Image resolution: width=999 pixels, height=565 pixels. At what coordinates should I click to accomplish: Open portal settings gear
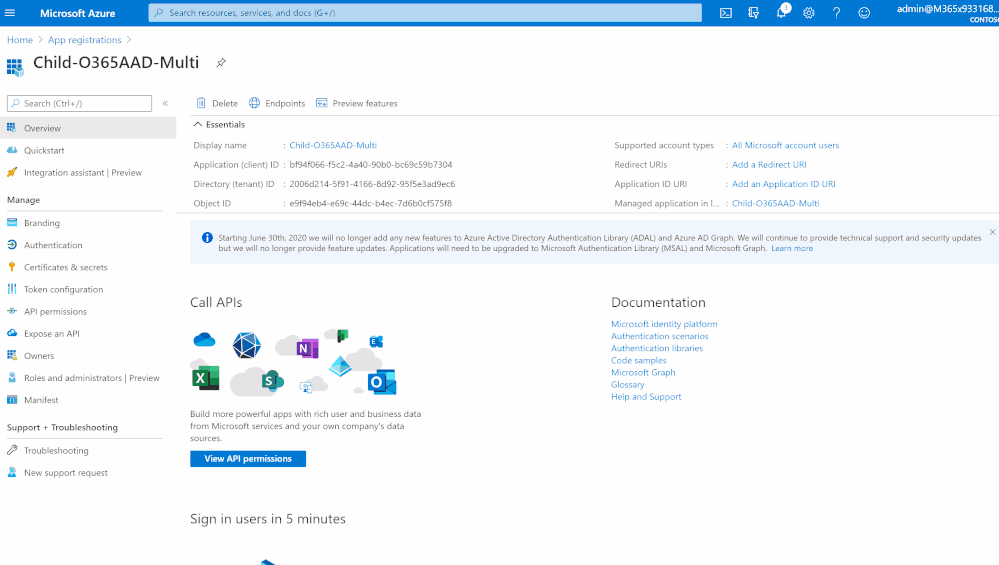[x=809, y=13]
